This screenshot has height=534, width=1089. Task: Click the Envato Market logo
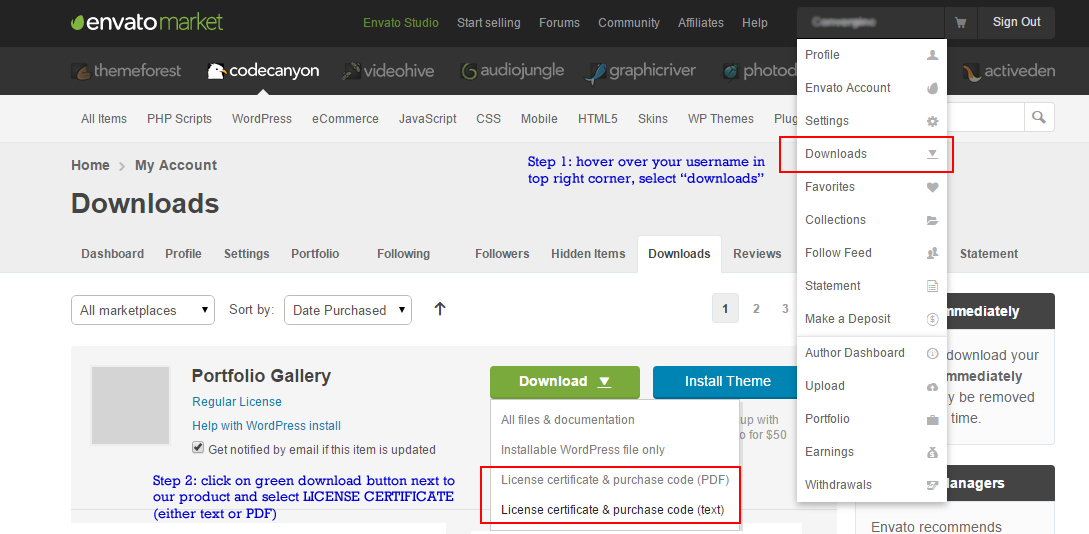point(147,22)
